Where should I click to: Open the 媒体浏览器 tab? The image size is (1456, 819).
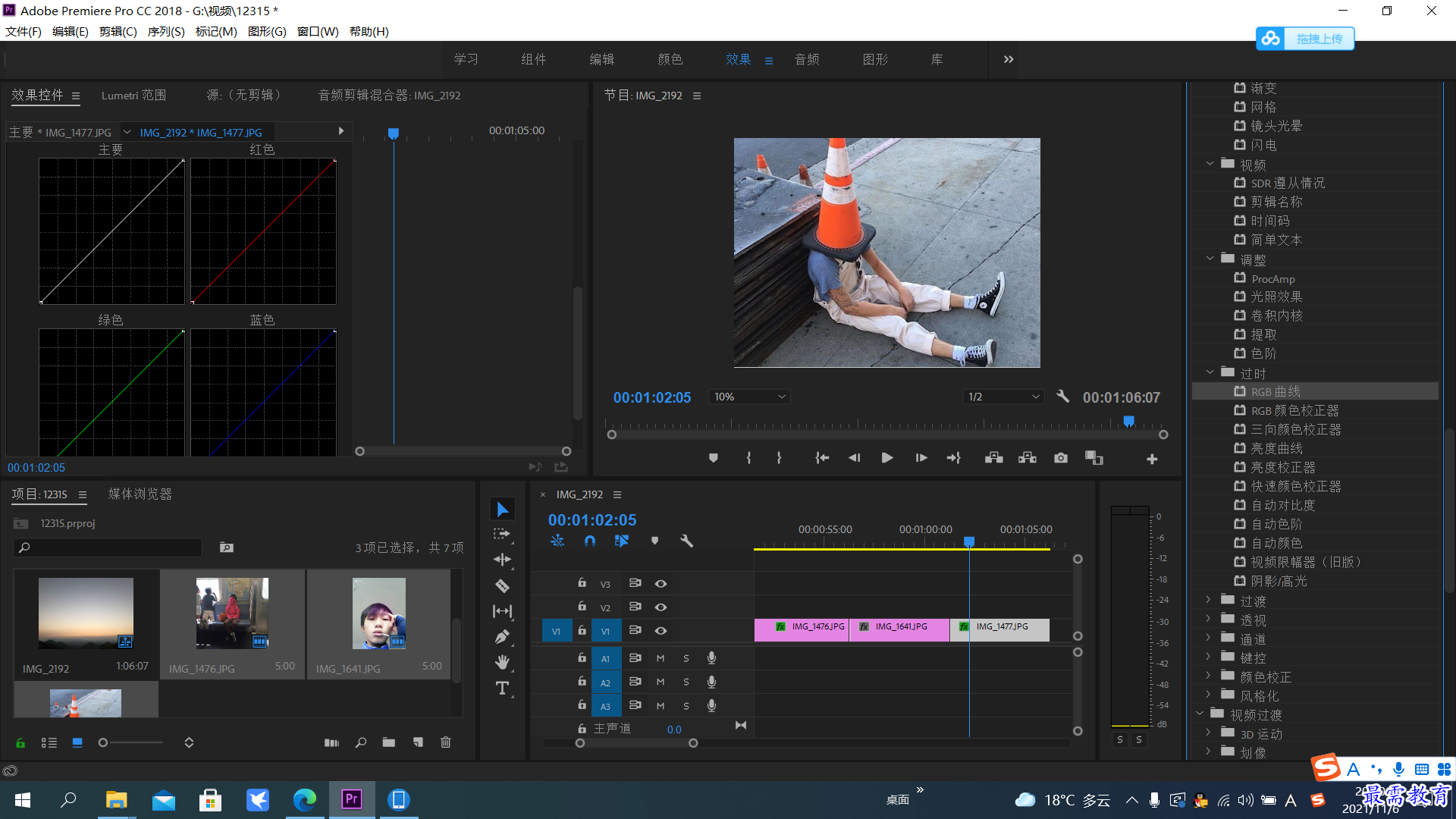pyautogui.click(x=140, y=494)
